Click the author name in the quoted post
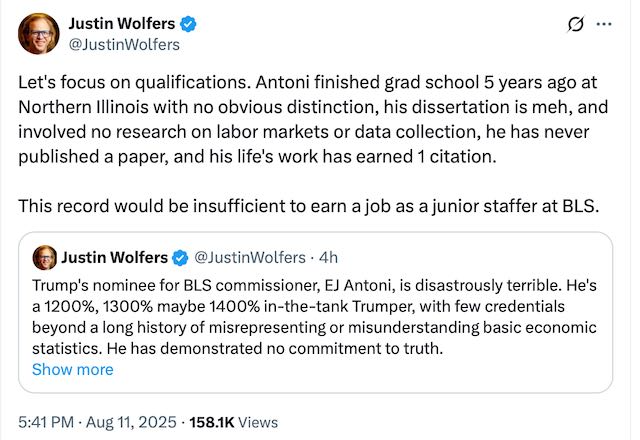Screen dimensions: 640x440 point(115,257)
